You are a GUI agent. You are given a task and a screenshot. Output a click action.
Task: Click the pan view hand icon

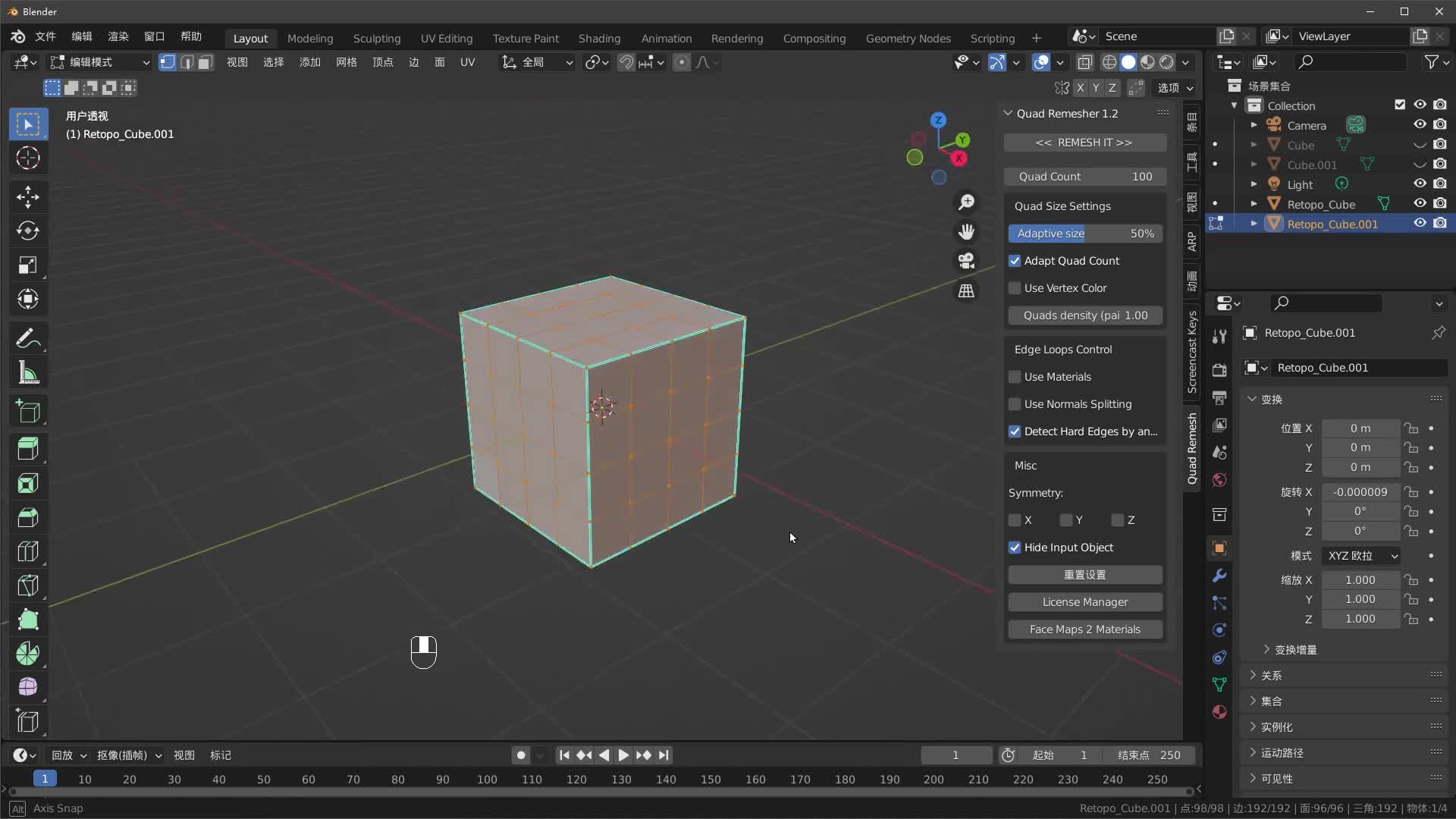pos(966,231)
